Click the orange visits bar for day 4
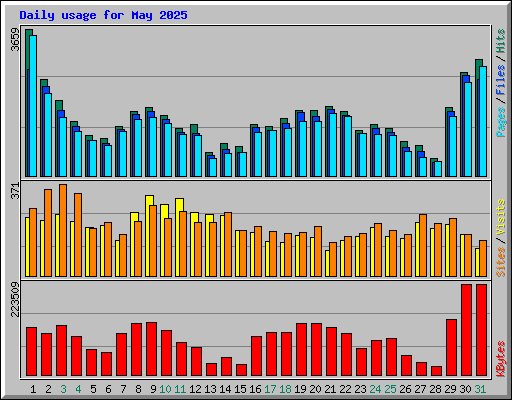The height and width of the screenshot is (400, 512). (x=78, y=235)
